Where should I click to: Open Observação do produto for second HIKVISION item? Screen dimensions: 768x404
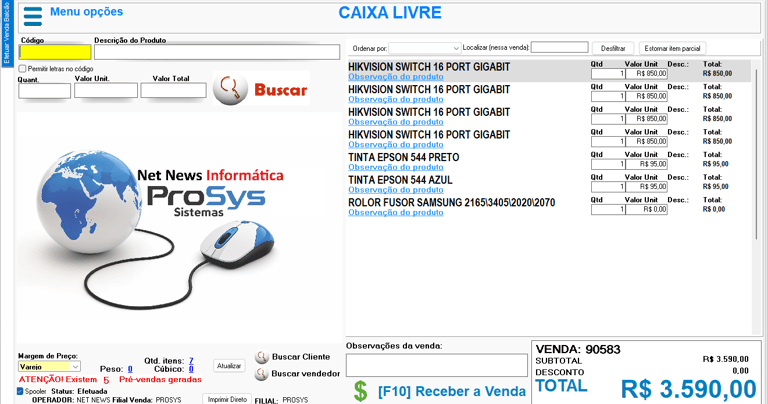396,99
